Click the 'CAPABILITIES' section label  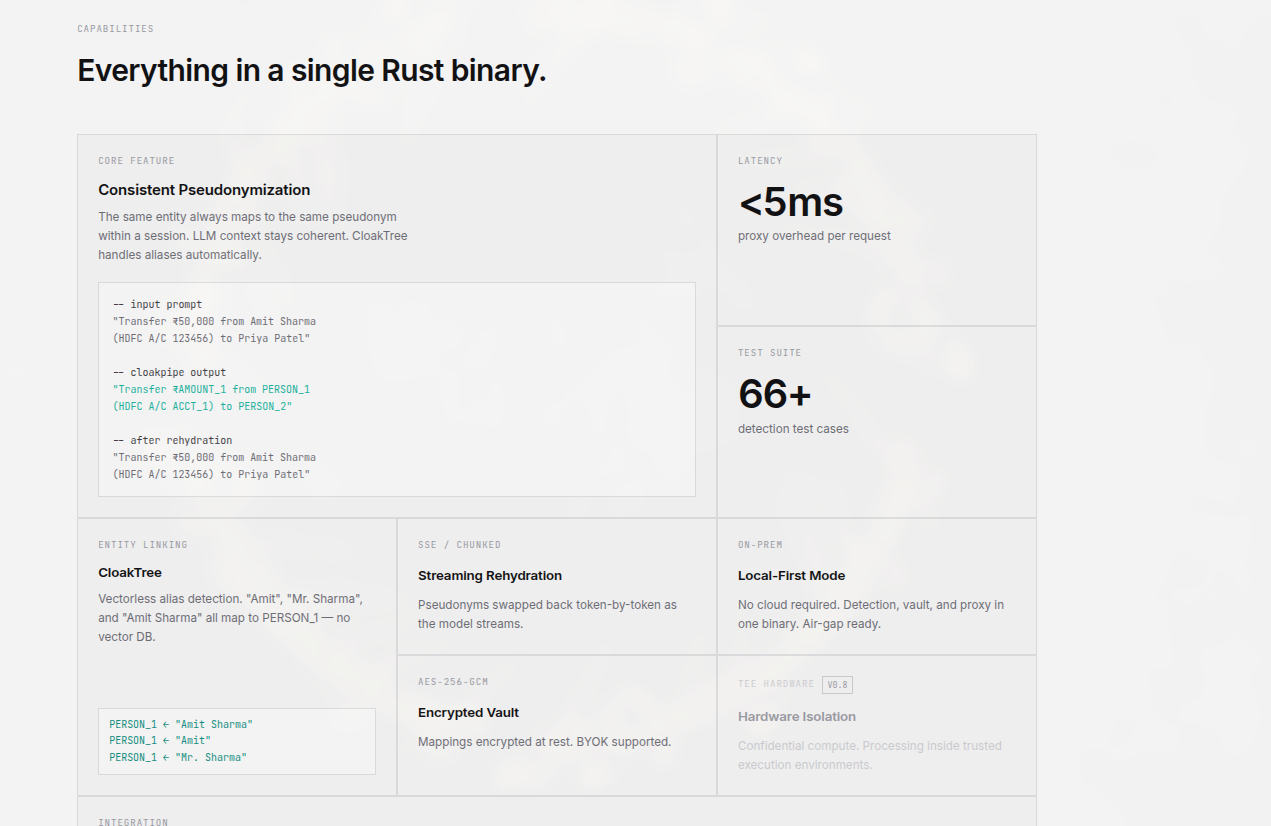tap(116, 29)
